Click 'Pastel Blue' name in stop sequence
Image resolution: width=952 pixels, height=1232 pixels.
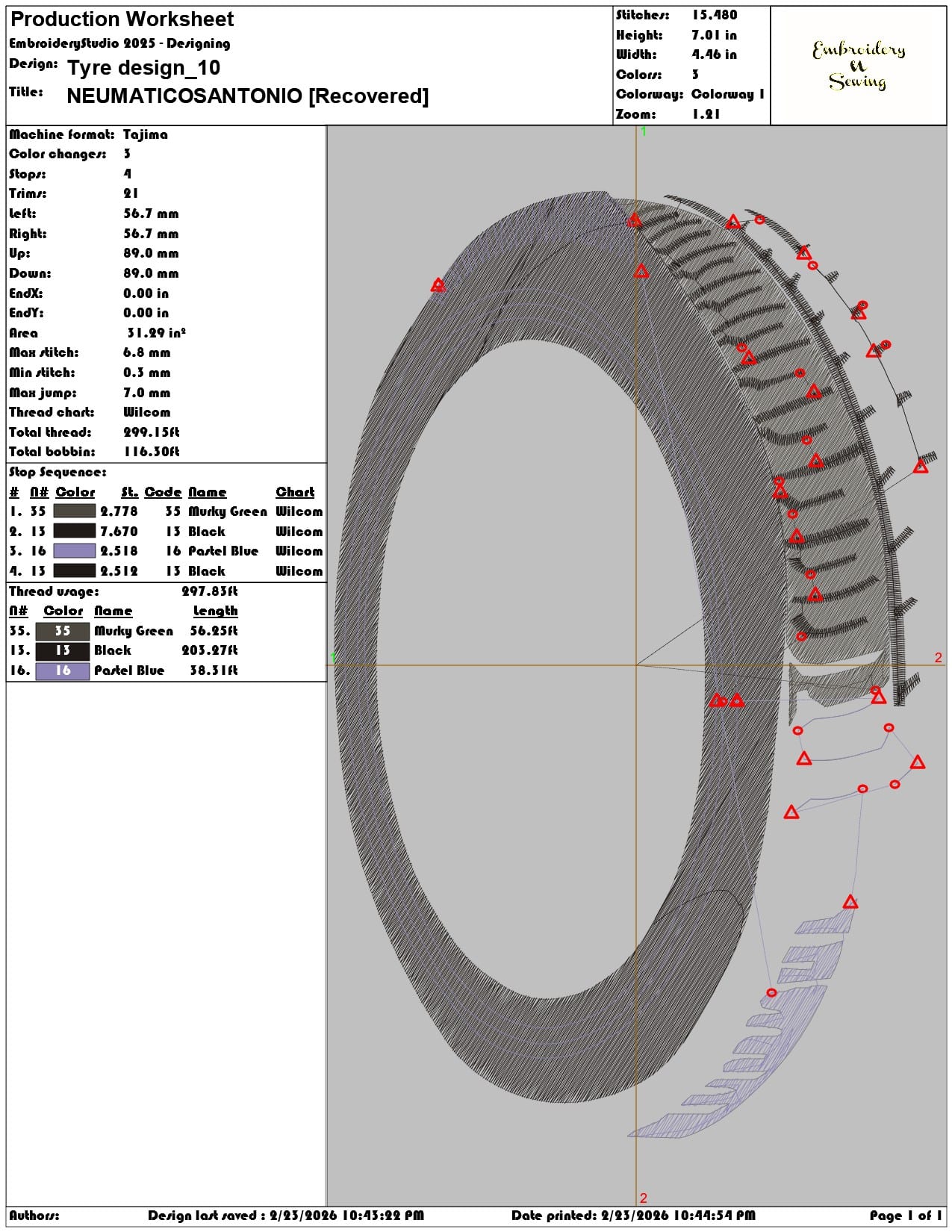click(x=223, y=551)
